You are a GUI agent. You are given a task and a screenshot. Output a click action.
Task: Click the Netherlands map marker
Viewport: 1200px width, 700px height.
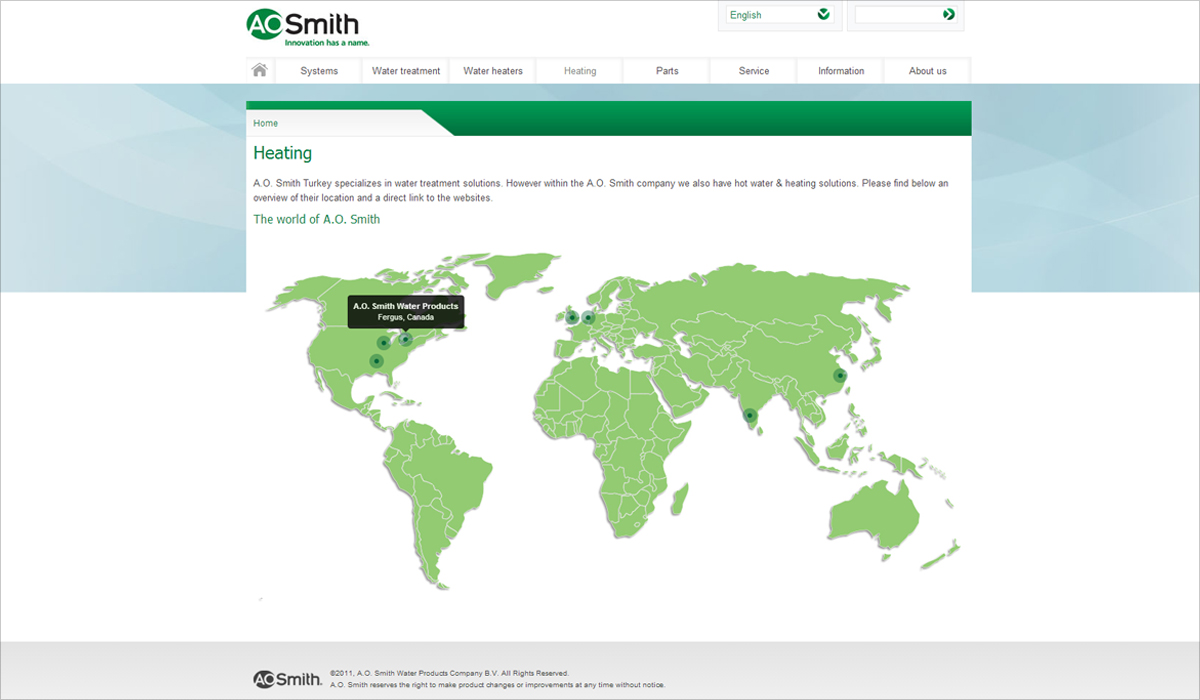(588, 318)
